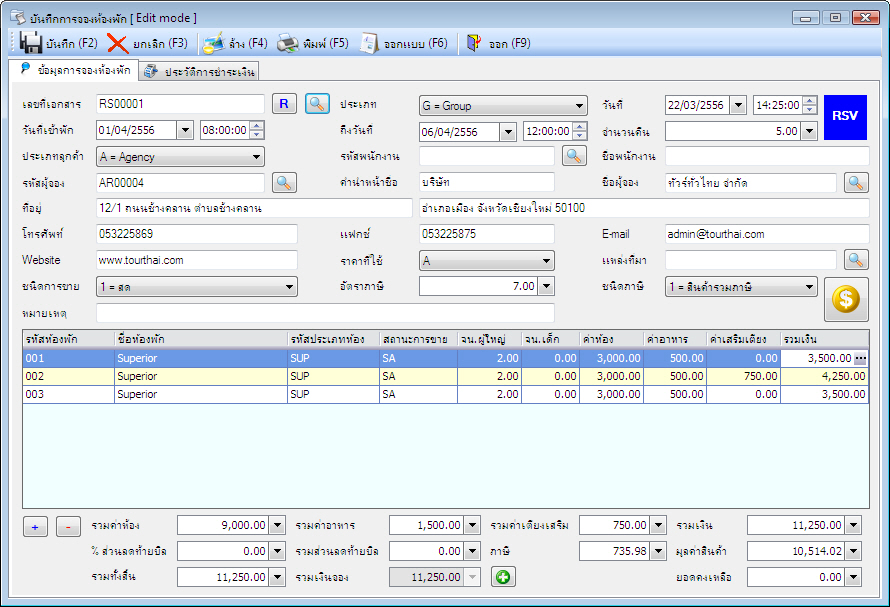The image size is (890, 607).
Task: Adjust the check-out time 12:00:00 spinner
Action: point(580,131)
